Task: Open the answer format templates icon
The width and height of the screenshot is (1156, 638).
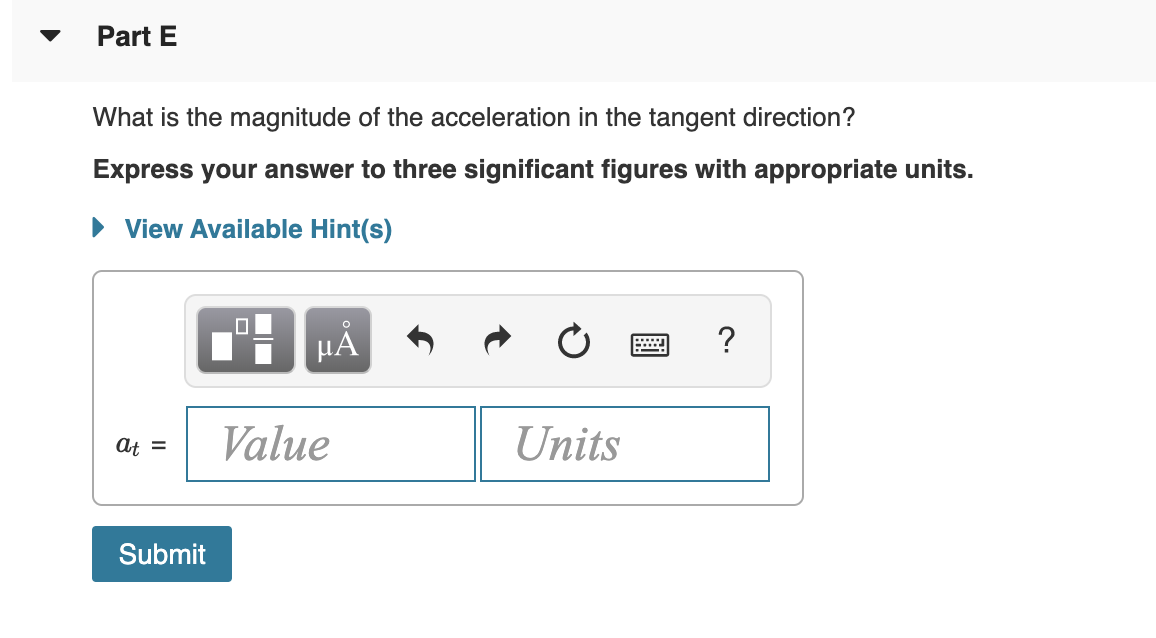Action: pos(245,340)
